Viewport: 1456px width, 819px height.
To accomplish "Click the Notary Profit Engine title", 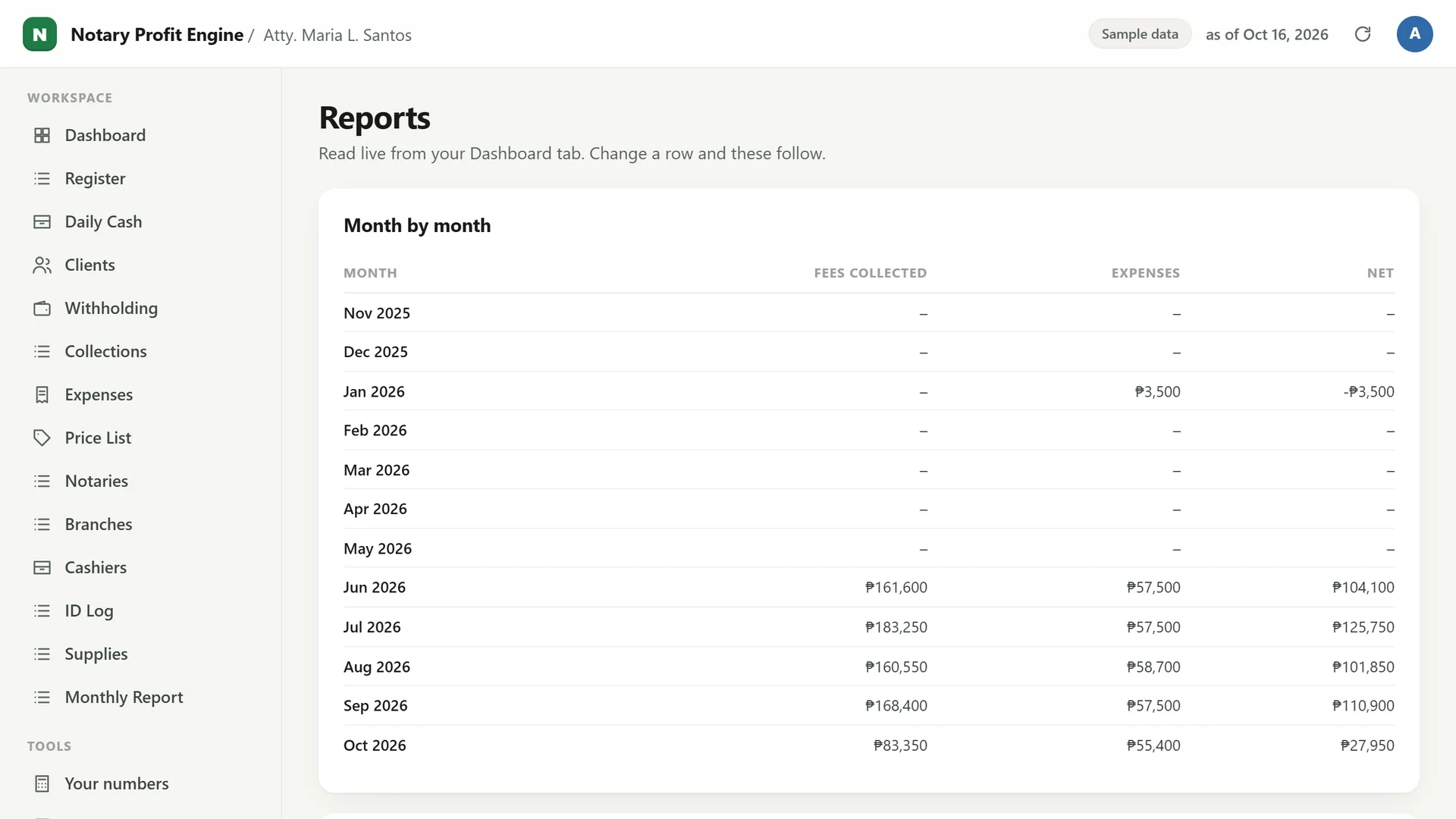I will [157, 35].
